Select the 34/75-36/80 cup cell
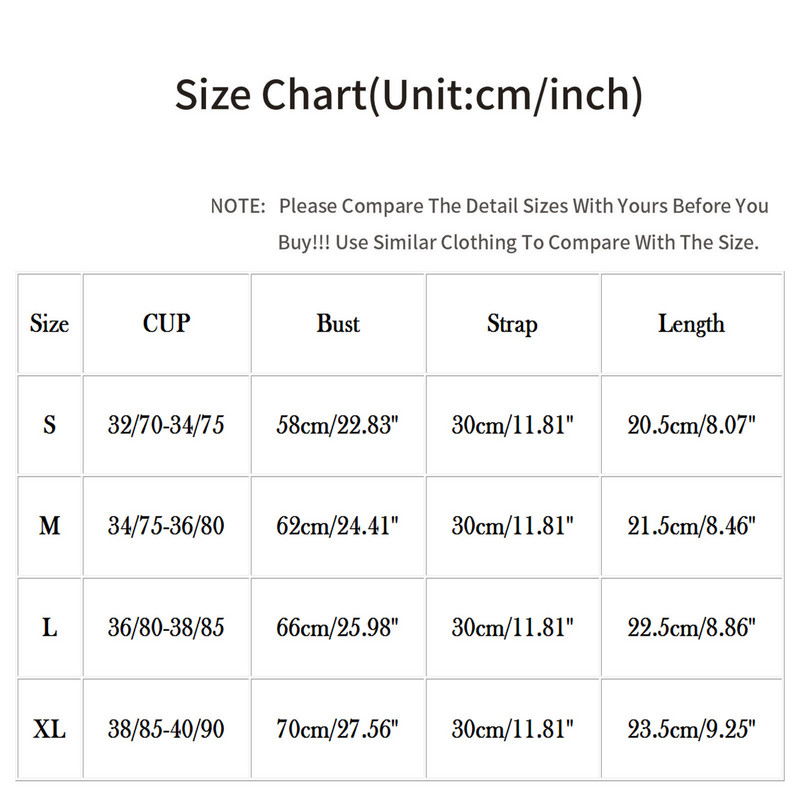 (x=166, y=526)
